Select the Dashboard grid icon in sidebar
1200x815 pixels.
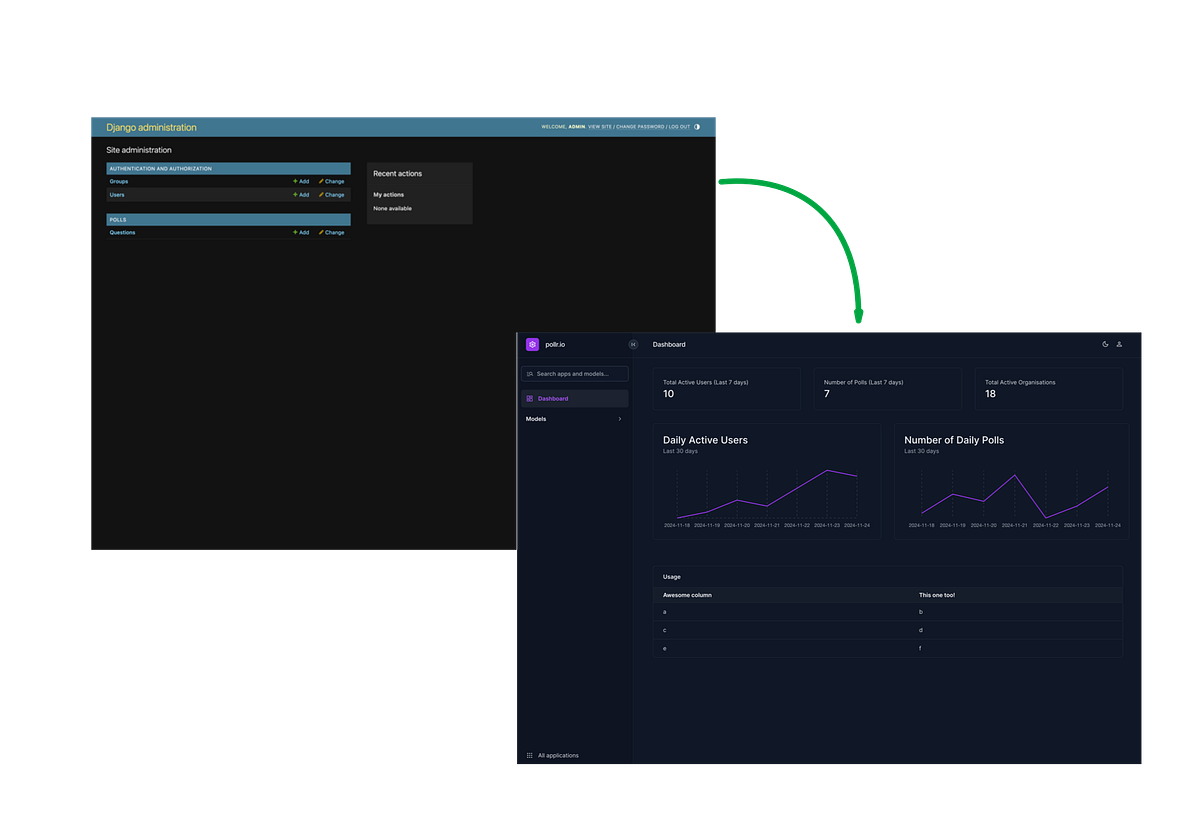(x=530, y=398)
